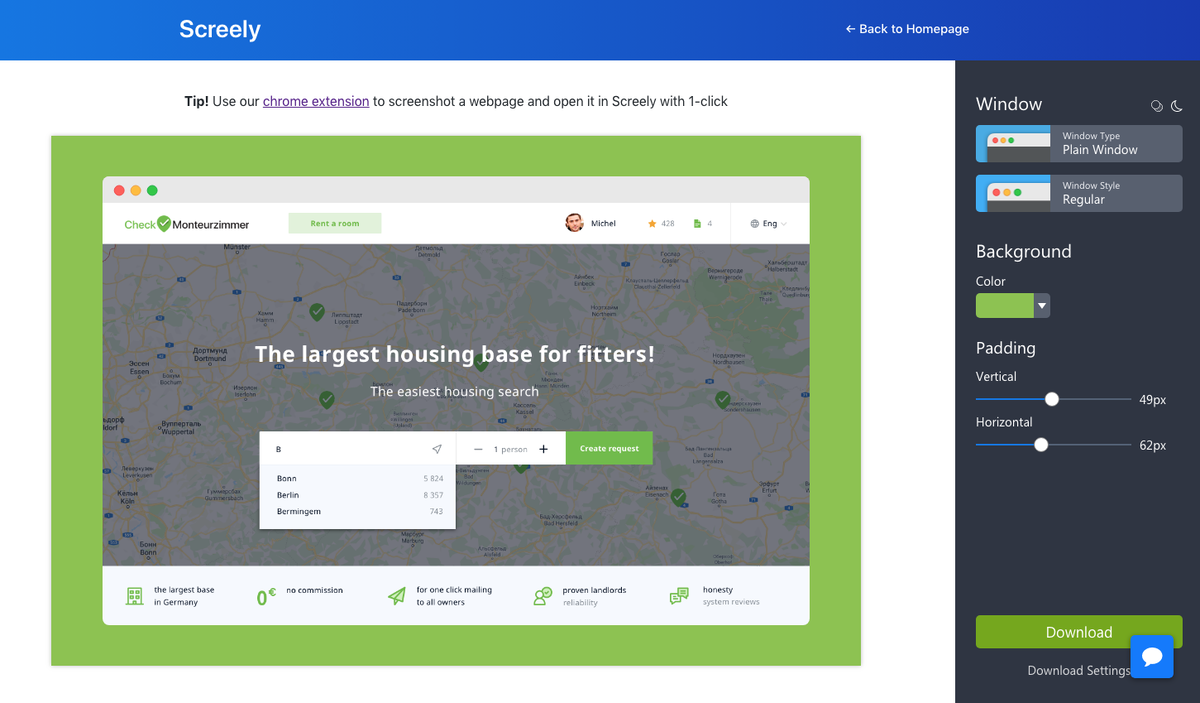The image size is (1200, 703).
Task: Click the Horizontal padding slider handle
Action: 1041,445
